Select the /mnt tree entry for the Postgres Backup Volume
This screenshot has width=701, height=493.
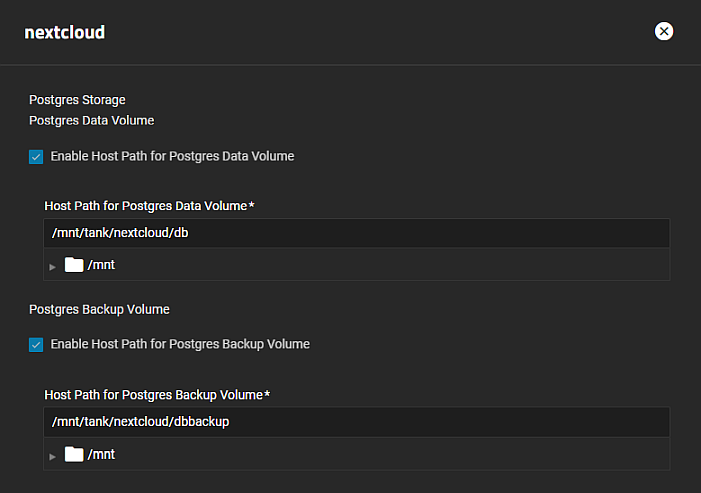[101, 454]
